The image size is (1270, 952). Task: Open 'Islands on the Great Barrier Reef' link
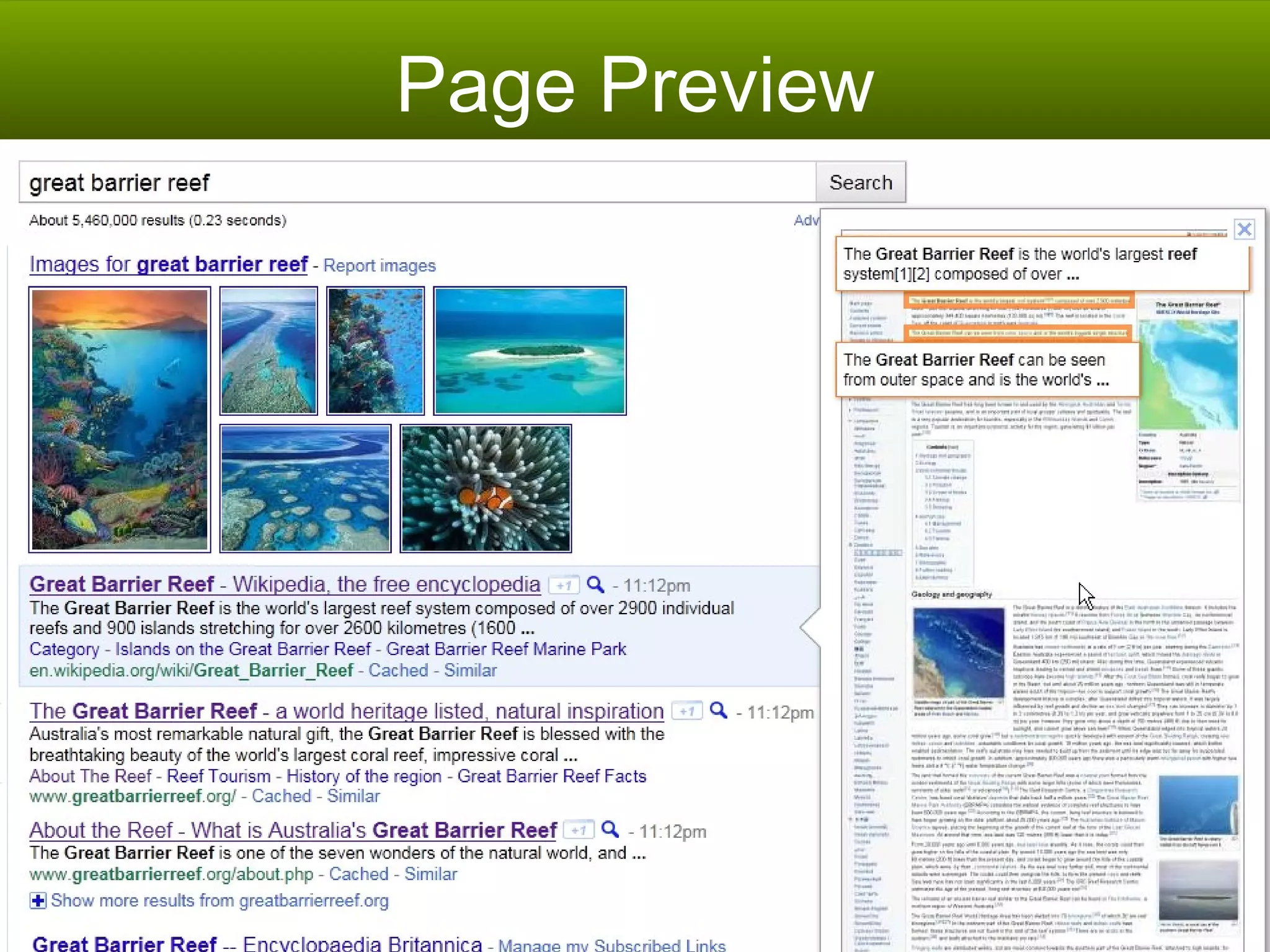coord(243,649)
